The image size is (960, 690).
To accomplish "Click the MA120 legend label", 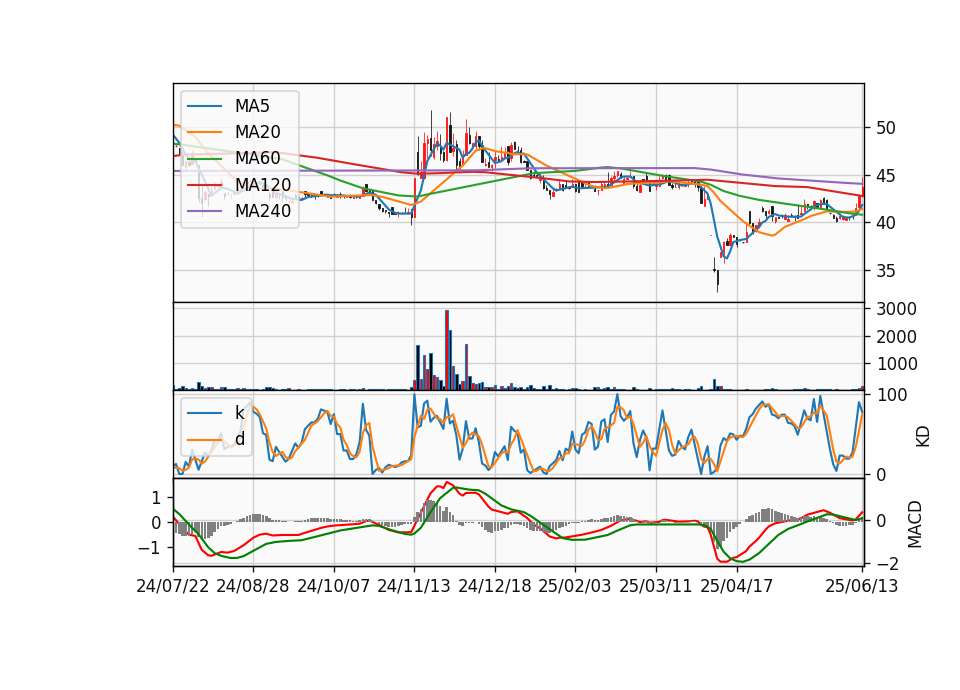I will tap(263, 184).
